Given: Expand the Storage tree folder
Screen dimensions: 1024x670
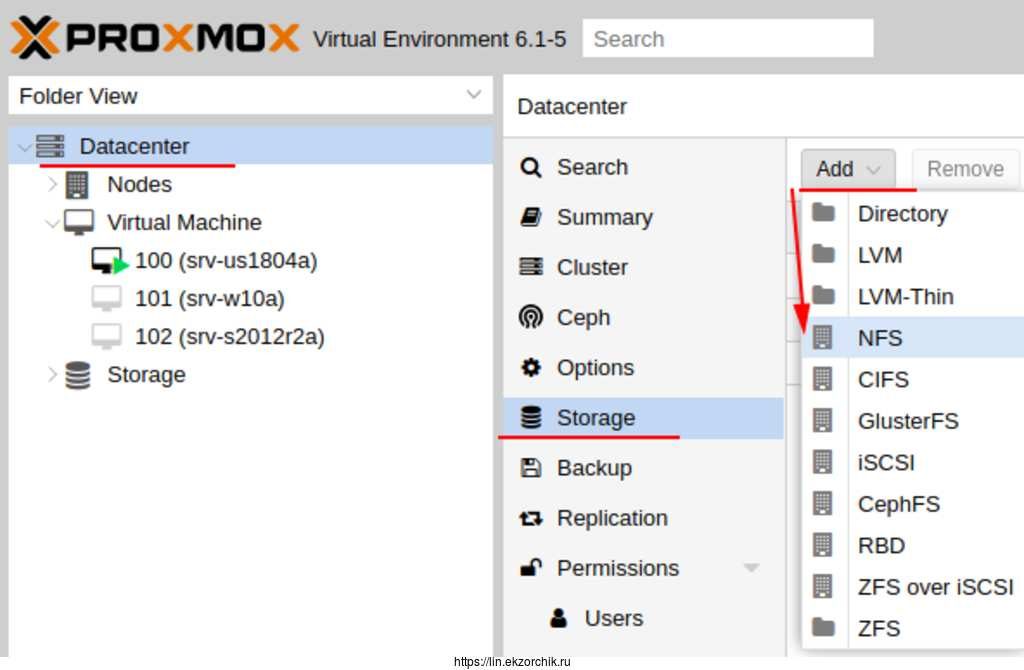Looking at the screenshot, I should [53, 375].
